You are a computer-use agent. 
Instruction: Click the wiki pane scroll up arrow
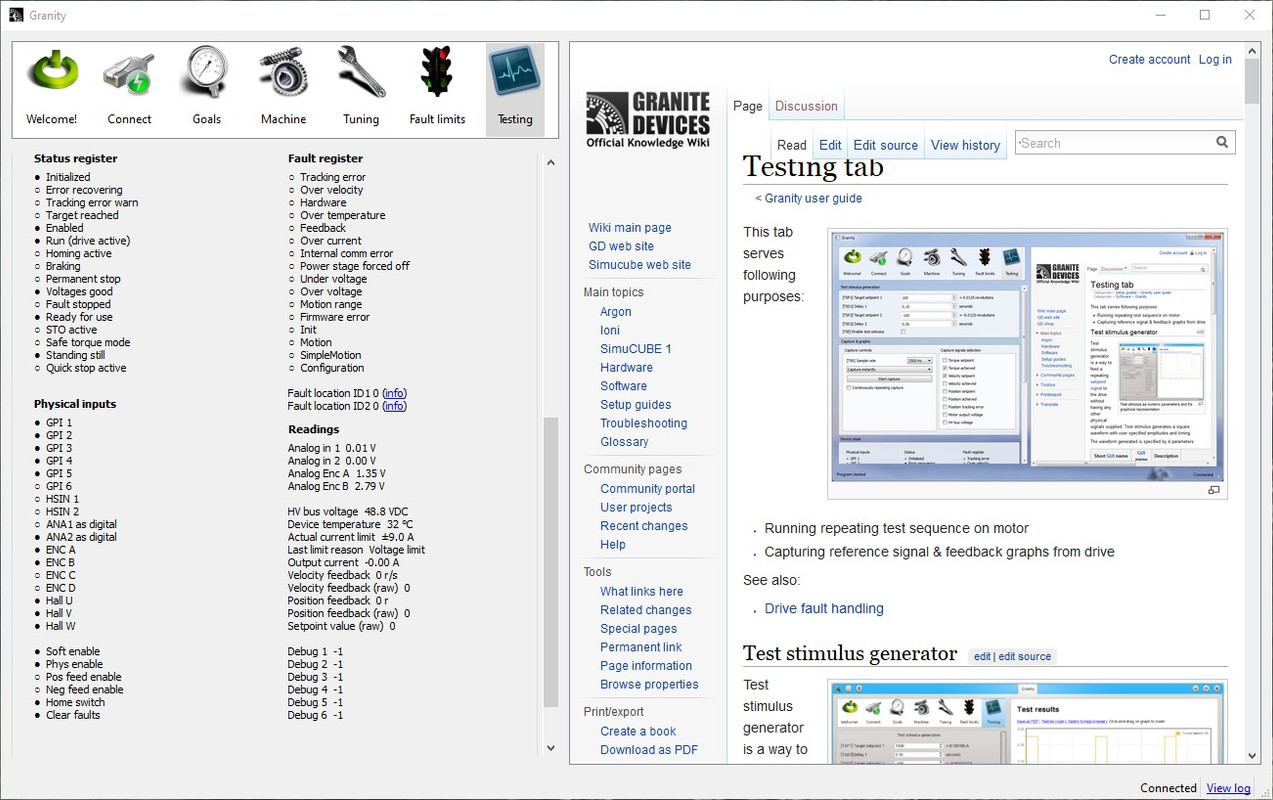tap(1253, 50)
